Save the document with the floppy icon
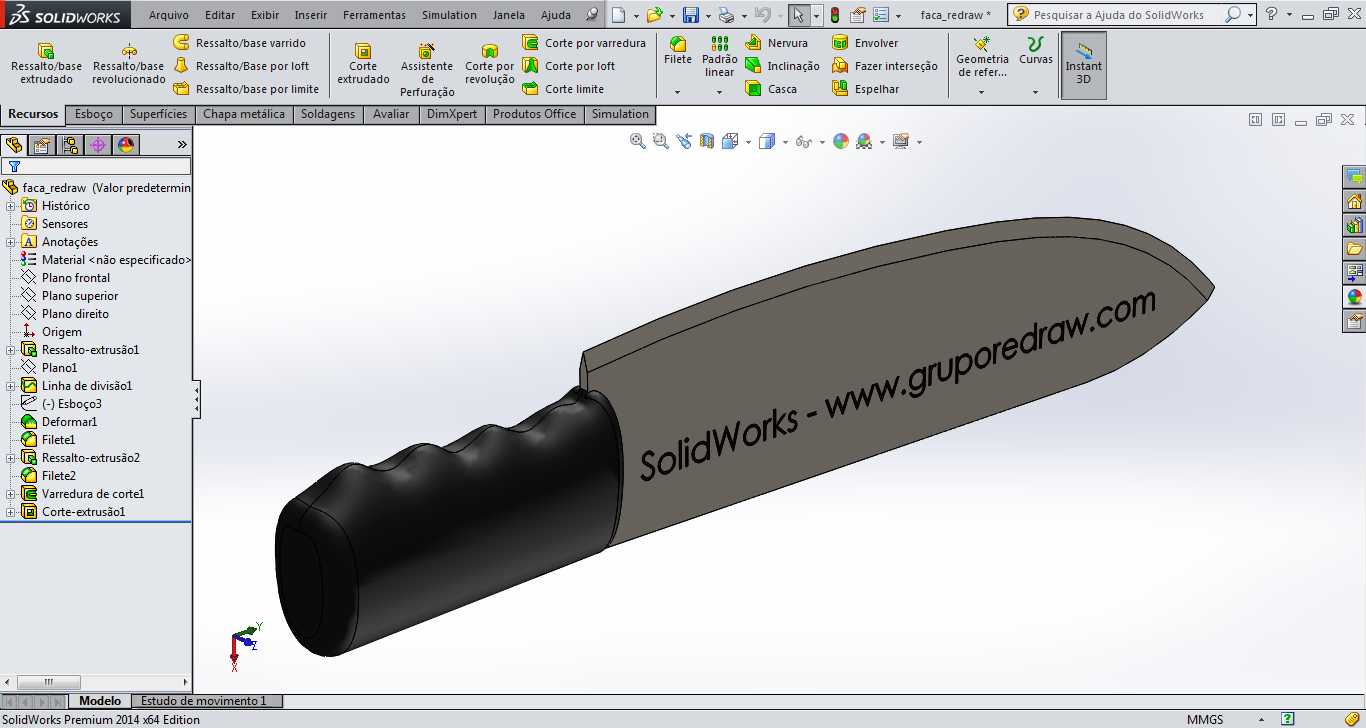The width and height of the screenshot is (1366, 728). pos(691,15)
